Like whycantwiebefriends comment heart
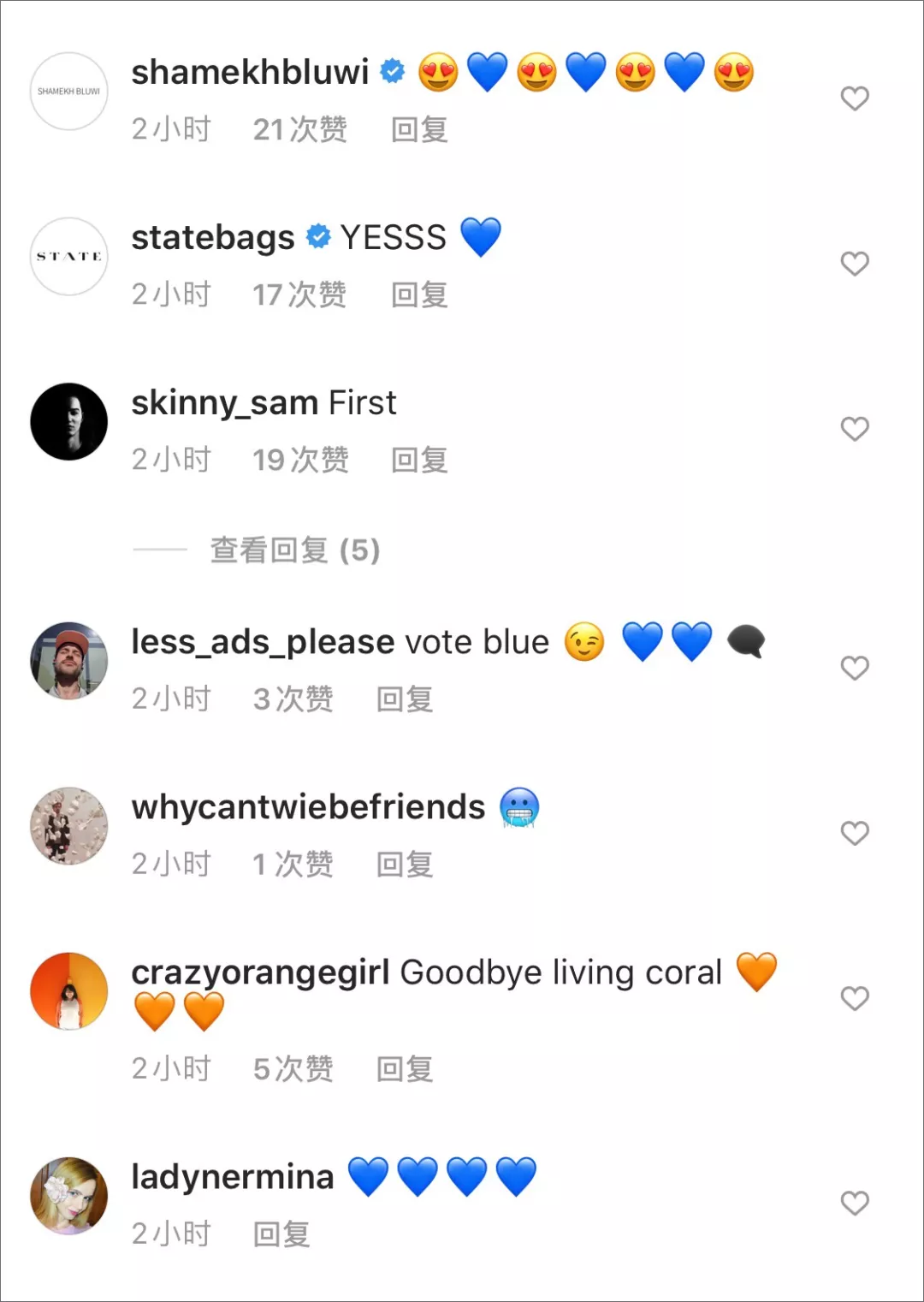Image resolution: width=924 pixels, height=1302 pixels. [855, 833]
